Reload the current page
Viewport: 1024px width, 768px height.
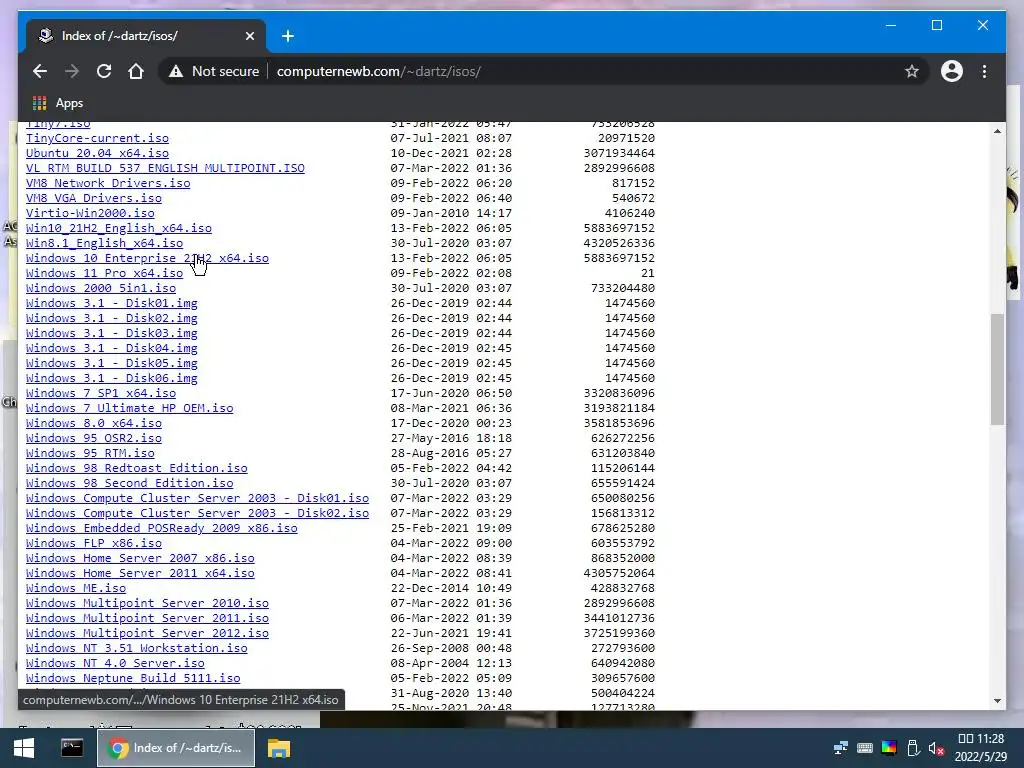tap(104, 71)
